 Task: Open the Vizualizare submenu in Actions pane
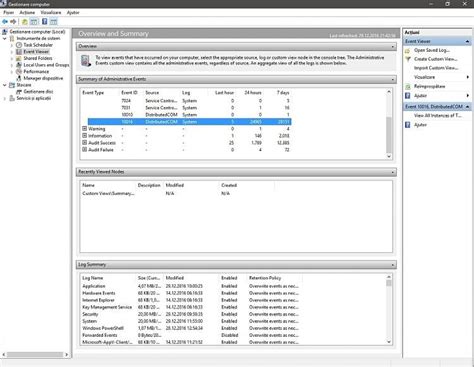click(x=437, y=77)
